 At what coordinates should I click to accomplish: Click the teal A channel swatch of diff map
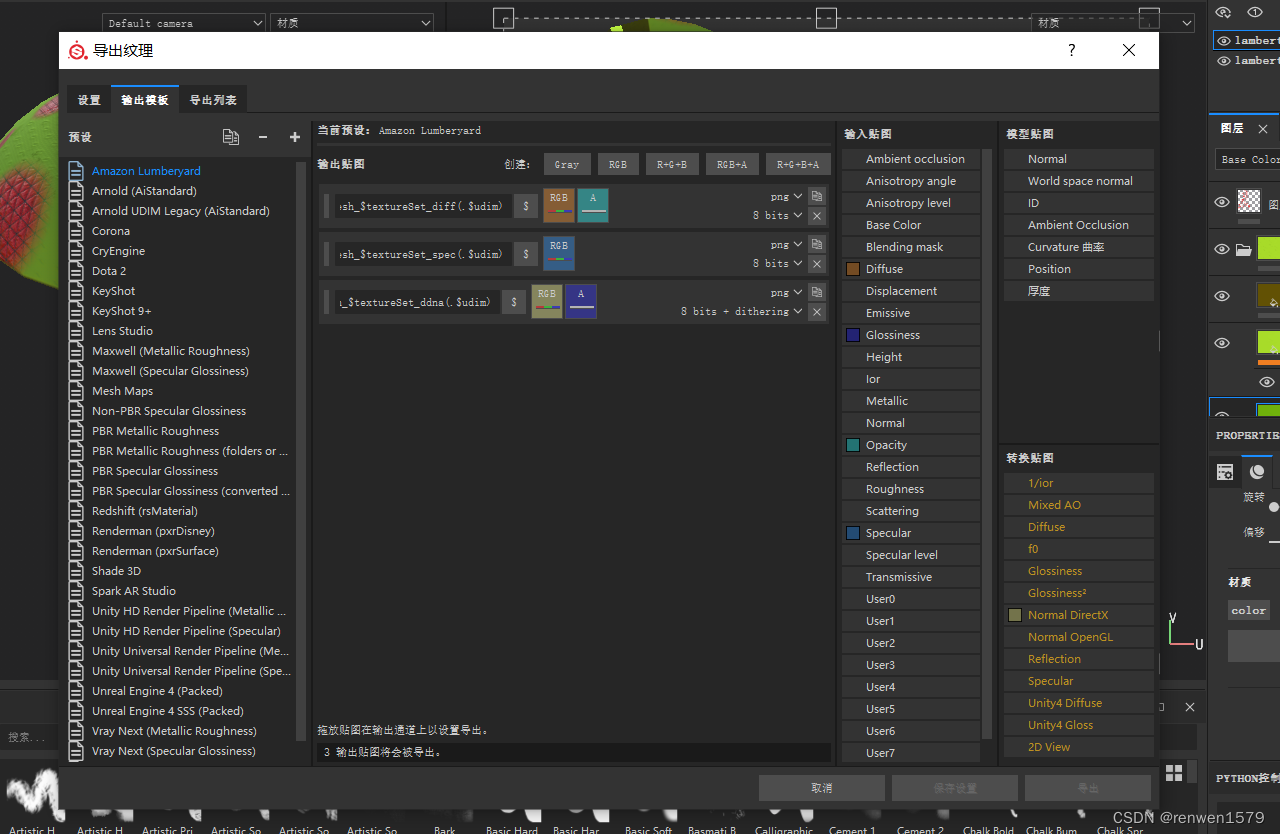pos(593,205)
